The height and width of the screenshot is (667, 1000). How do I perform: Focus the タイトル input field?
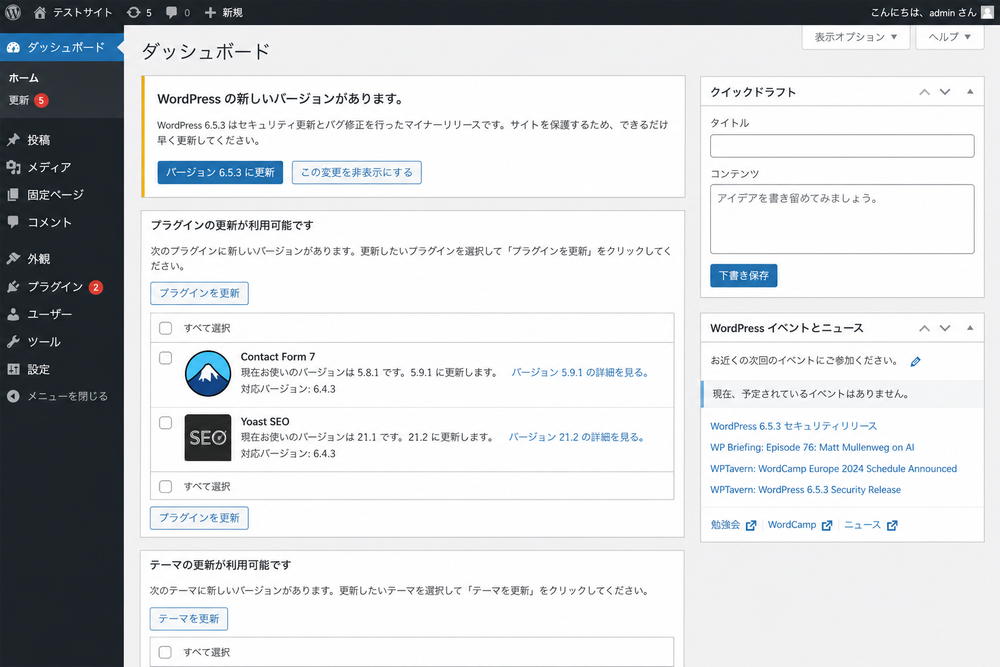(842, 146)
